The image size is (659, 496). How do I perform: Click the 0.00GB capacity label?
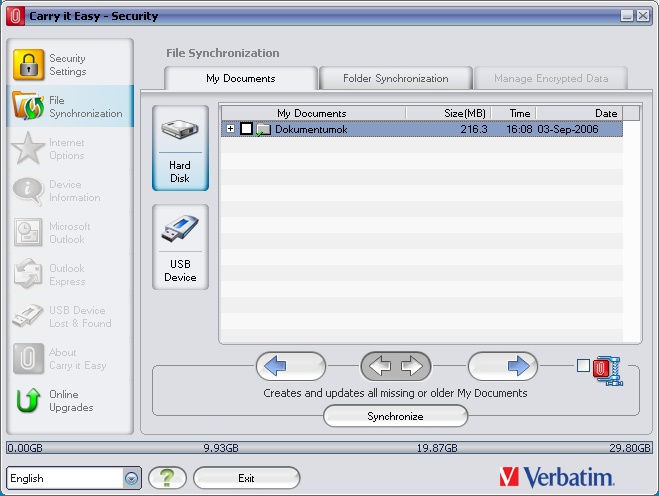click(x=25, y=448)
